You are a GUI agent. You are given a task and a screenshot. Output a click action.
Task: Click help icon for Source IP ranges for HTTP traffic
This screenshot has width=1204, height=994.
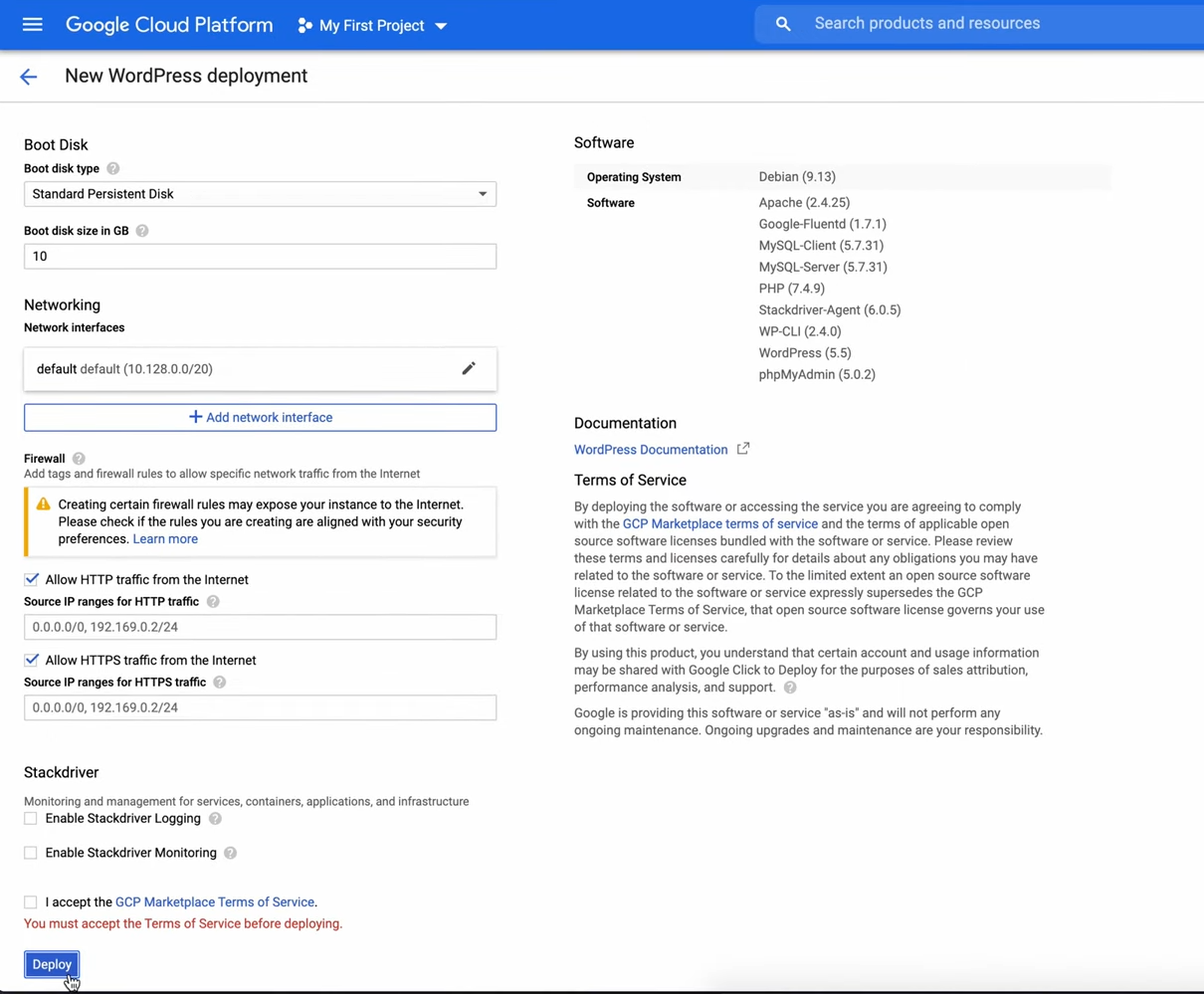coord(213,602)
